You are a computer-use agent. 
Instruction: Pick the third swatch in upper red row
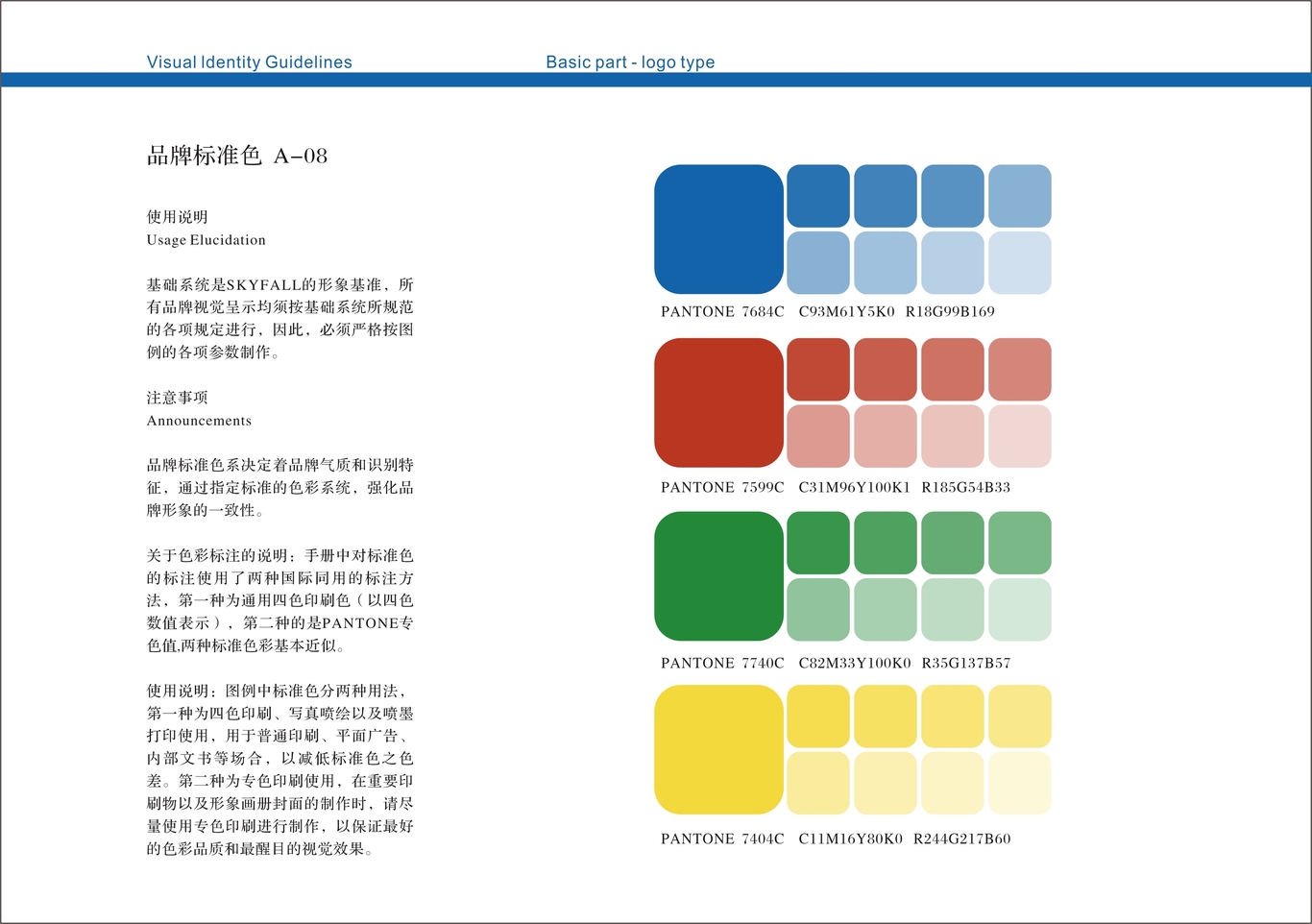(x=953, y=370)
